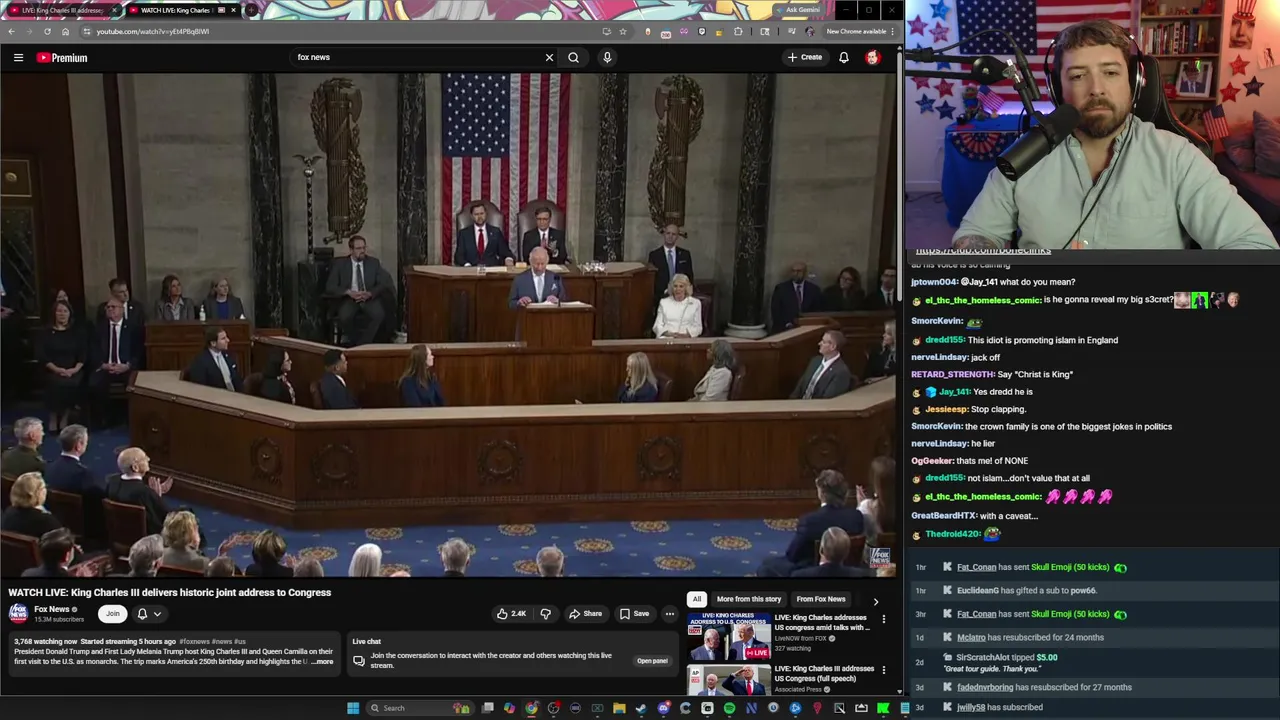Click chat username 'GreatBeardHTX'

tap(943, 516)
